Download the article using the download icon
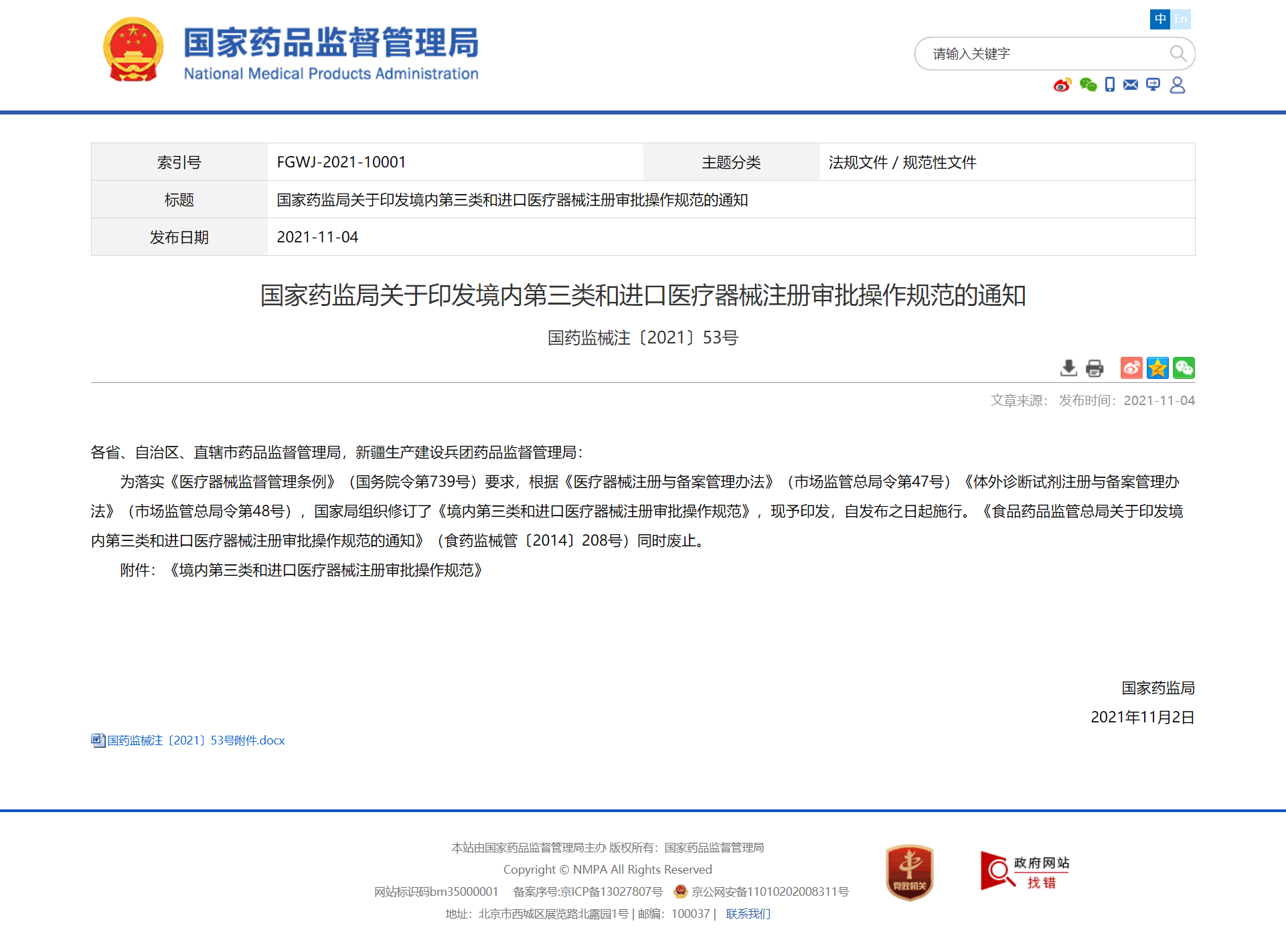The image size is (1286, 952). [1068, 368]
